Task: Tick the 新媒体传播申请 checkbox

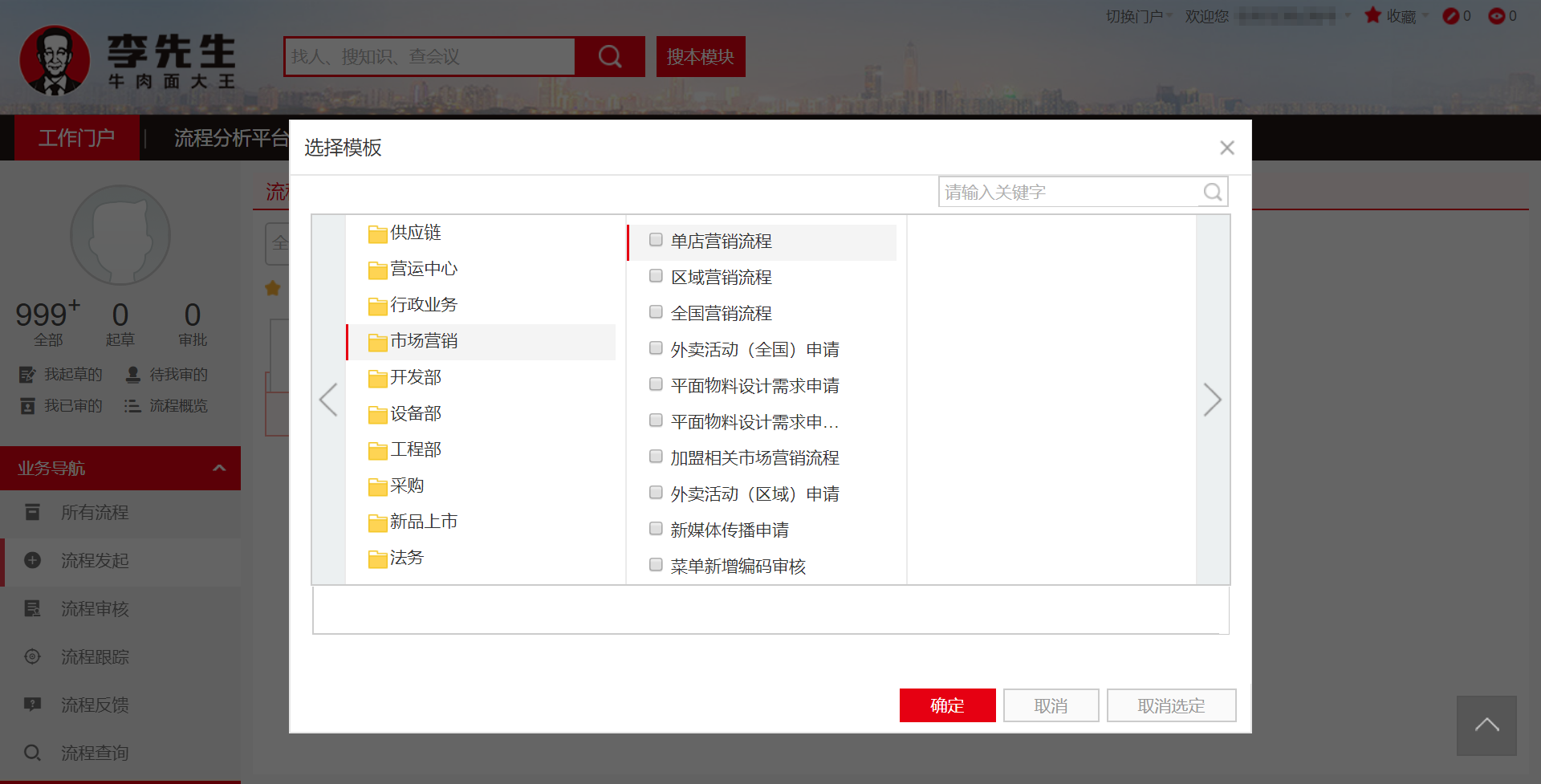Action: click(656, 529)
